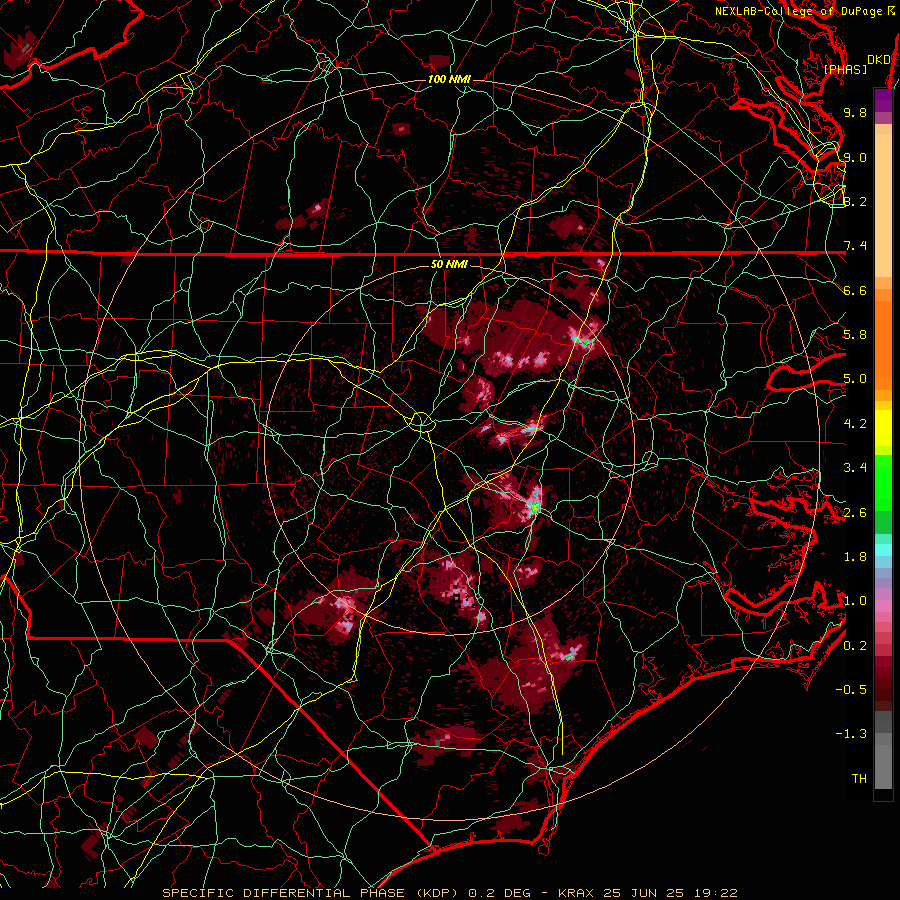The height and width of the screenshot is (900, 900).
Task: Click the 9.0 scale value
Action: tap(855, 157)
